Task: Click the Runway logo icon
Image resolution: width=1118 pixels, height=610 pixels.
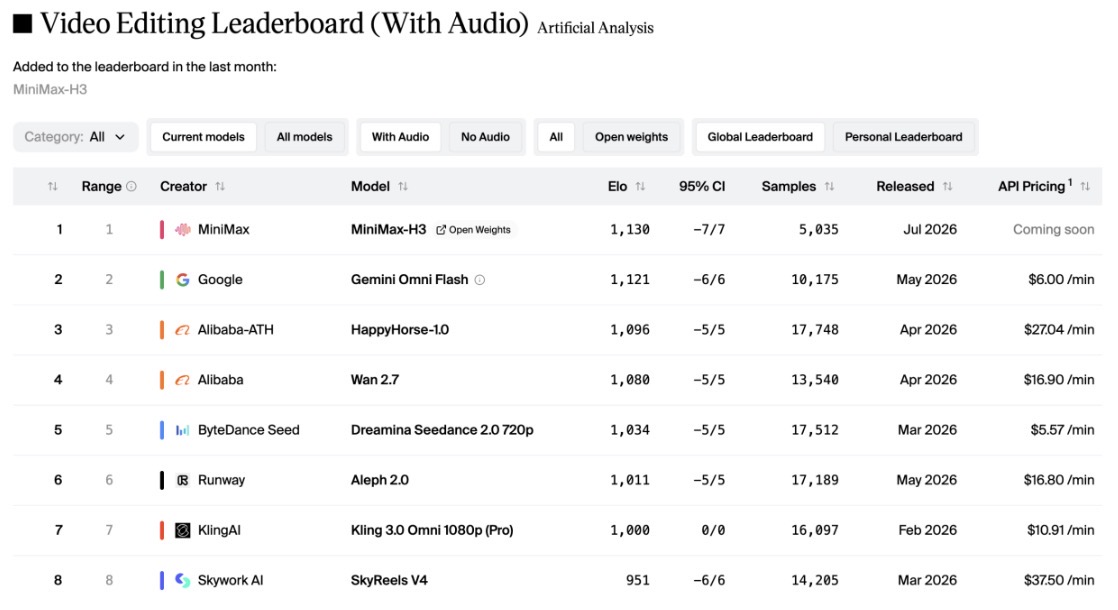Action: [183, 480]
